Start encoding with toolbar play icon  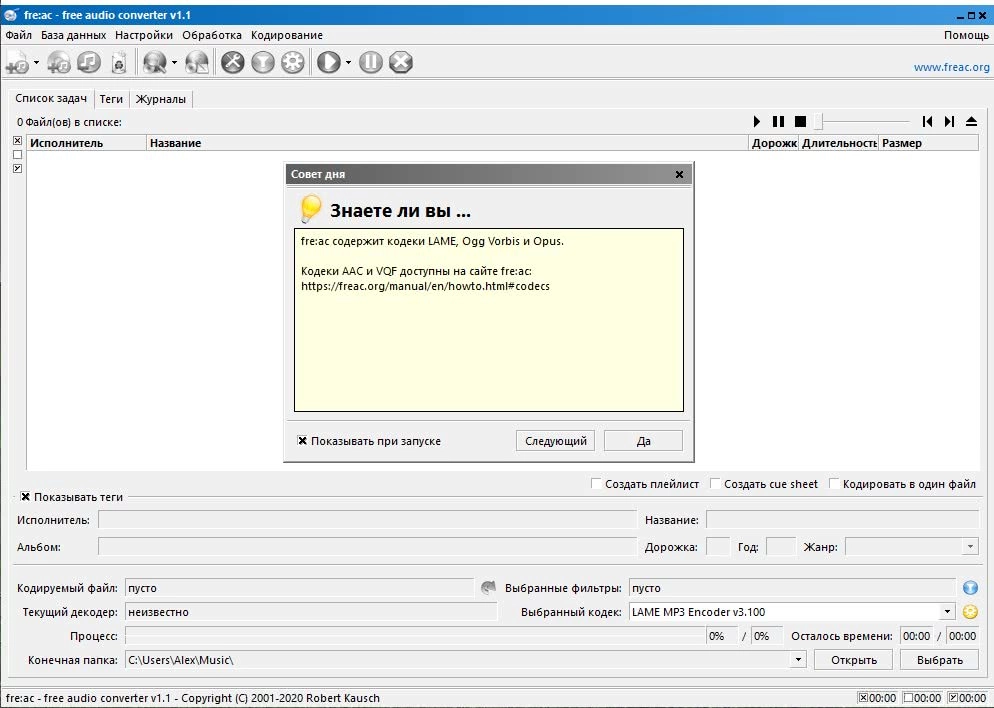click(328, 62)
